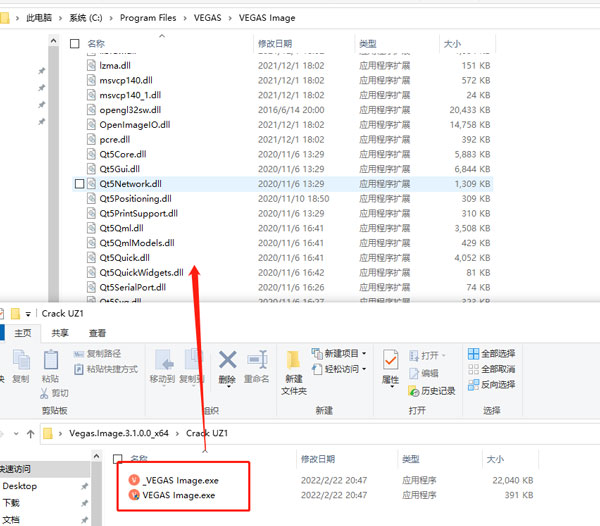Click the C: drive in the address path

86,18
